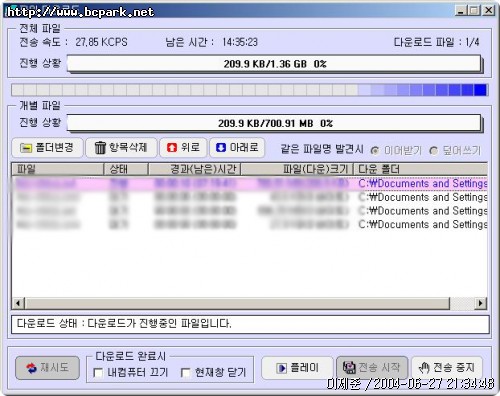This screenshot has width=500, height=396.
Task: Select the fourth row in download list
Action: 250,224
